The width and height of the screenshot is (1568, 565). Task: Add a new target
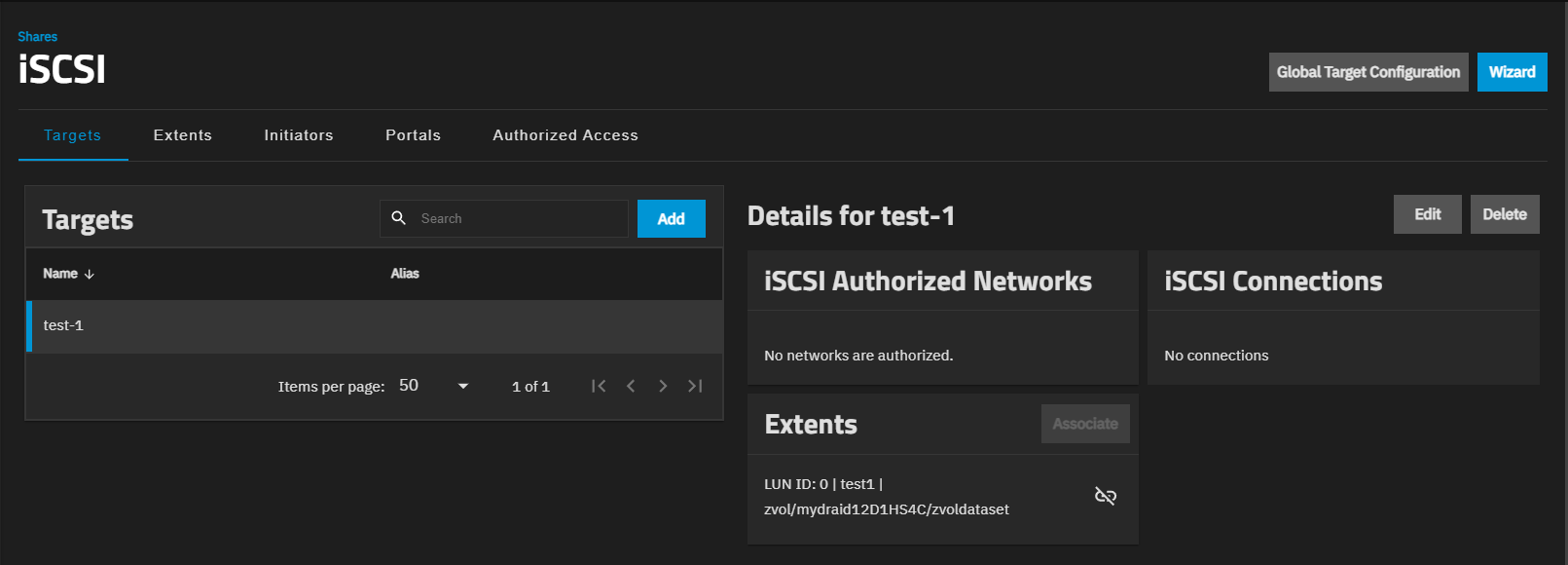click(x=671, y=219)
